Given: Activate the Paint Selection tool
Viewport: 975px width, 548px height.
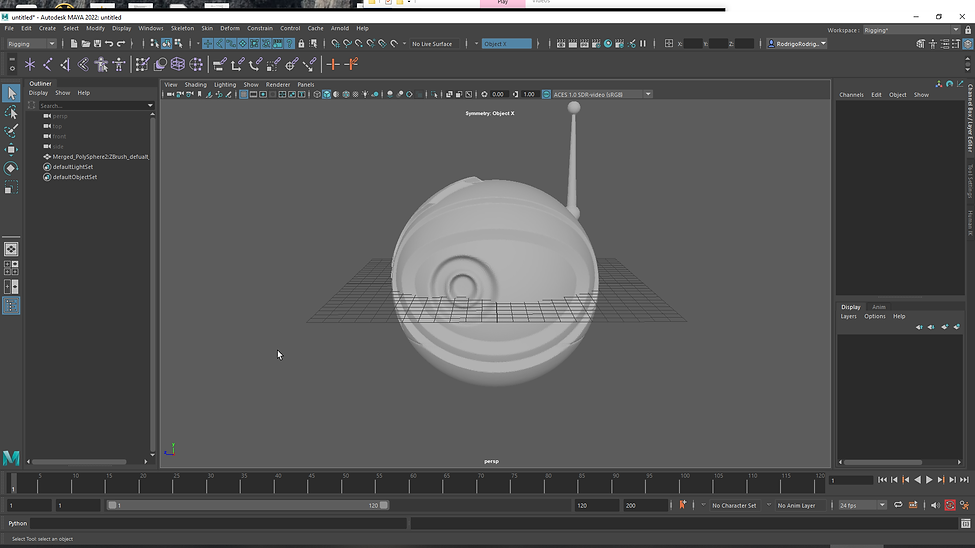Looking at the screenshot, I should [11, 131].
